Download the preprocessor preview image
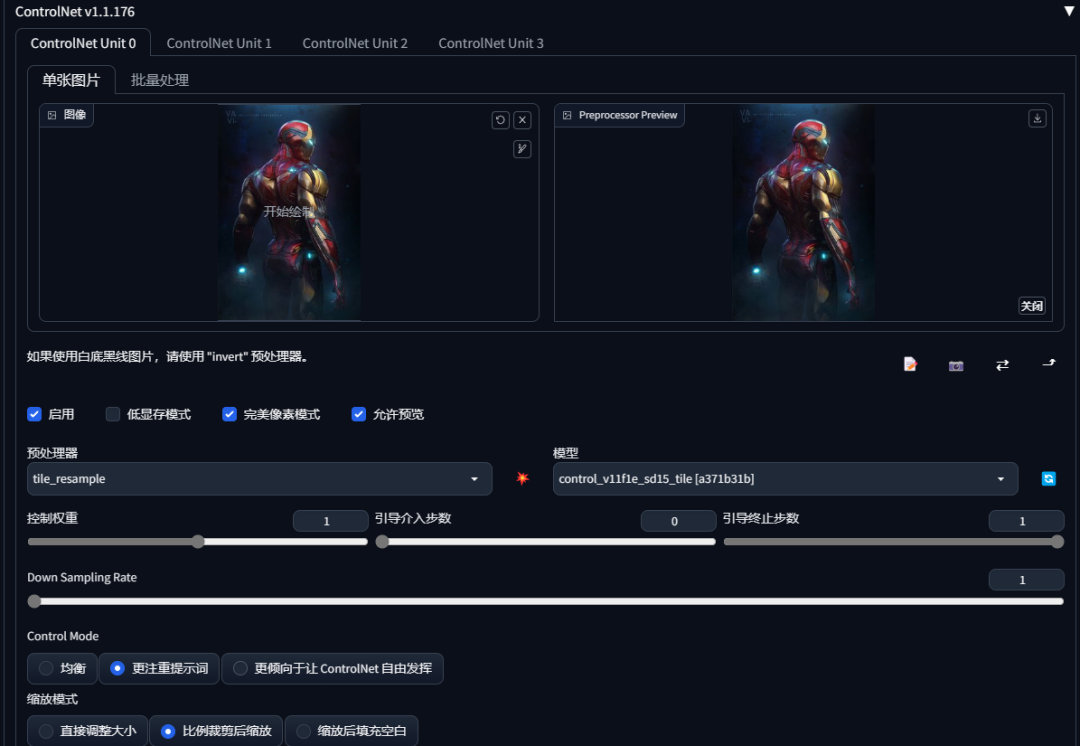1080x746 pixels. (1037, 118)
